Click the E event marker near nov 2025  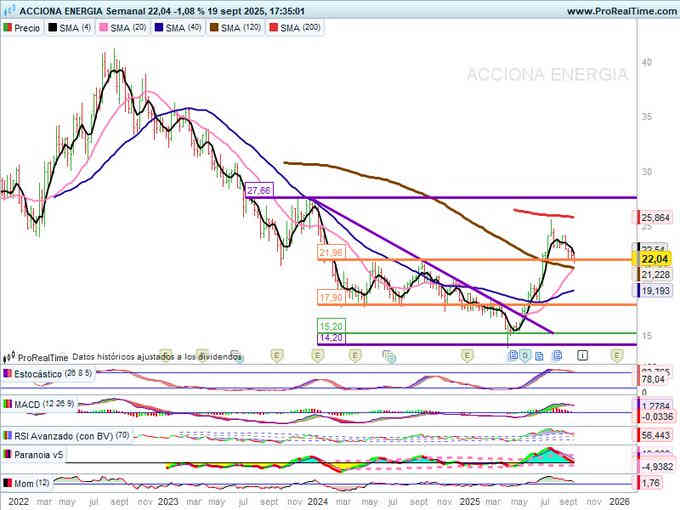point(617,356)
